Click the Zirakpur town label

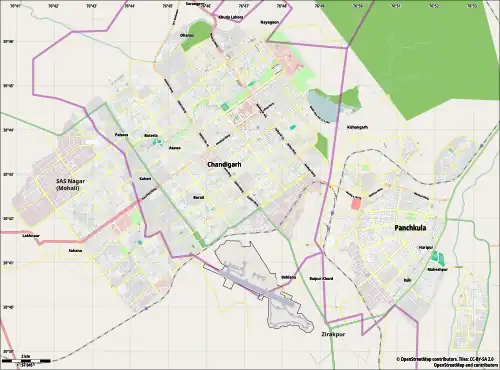pyautogui.click(x=333, y=334)
